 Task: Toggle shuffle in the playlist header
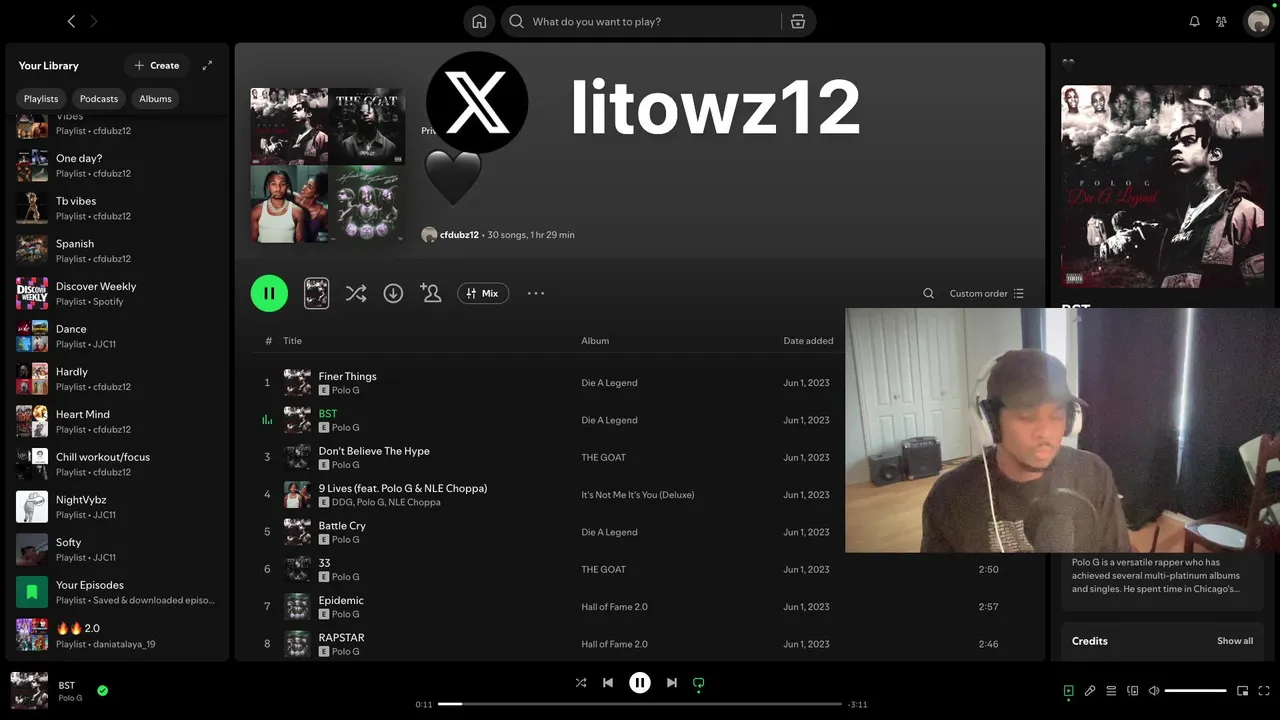[355, 293]
